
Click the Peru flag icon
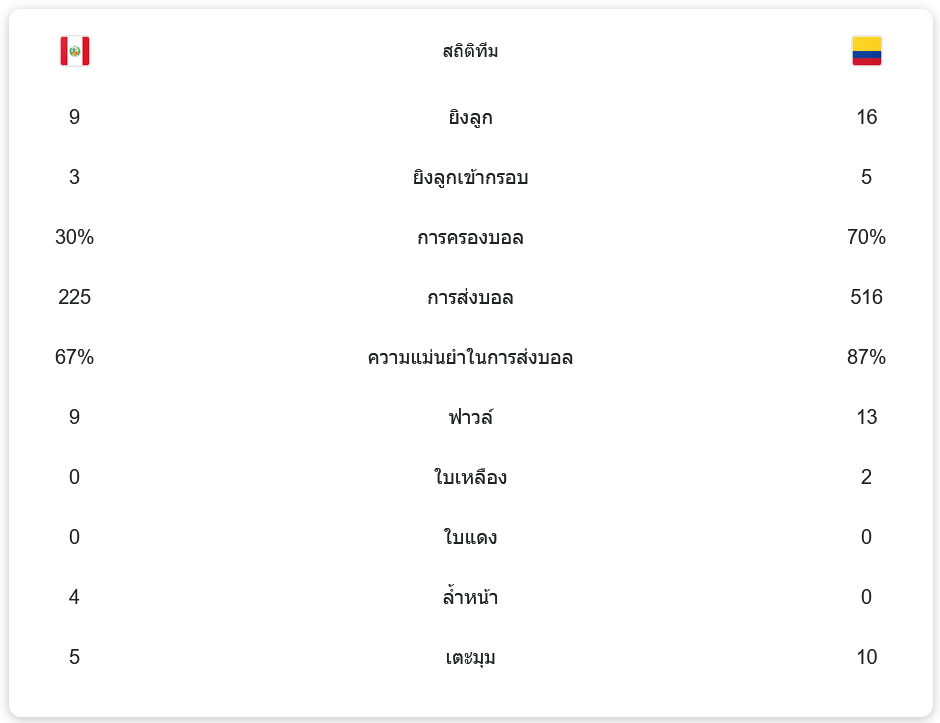point(75,51)
